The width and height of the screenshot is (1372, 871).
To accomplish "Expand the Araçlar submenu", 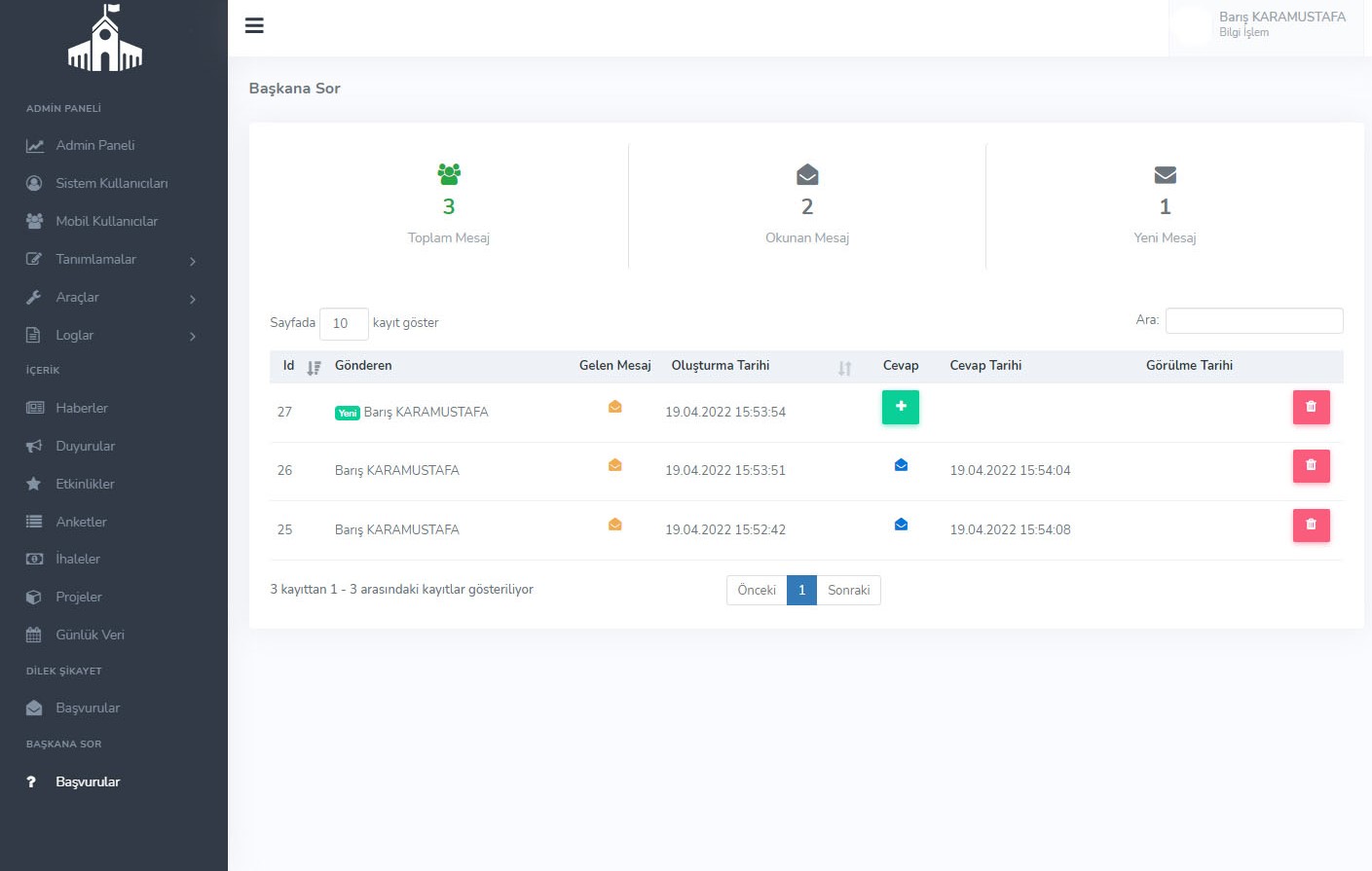I will (112, 297).
